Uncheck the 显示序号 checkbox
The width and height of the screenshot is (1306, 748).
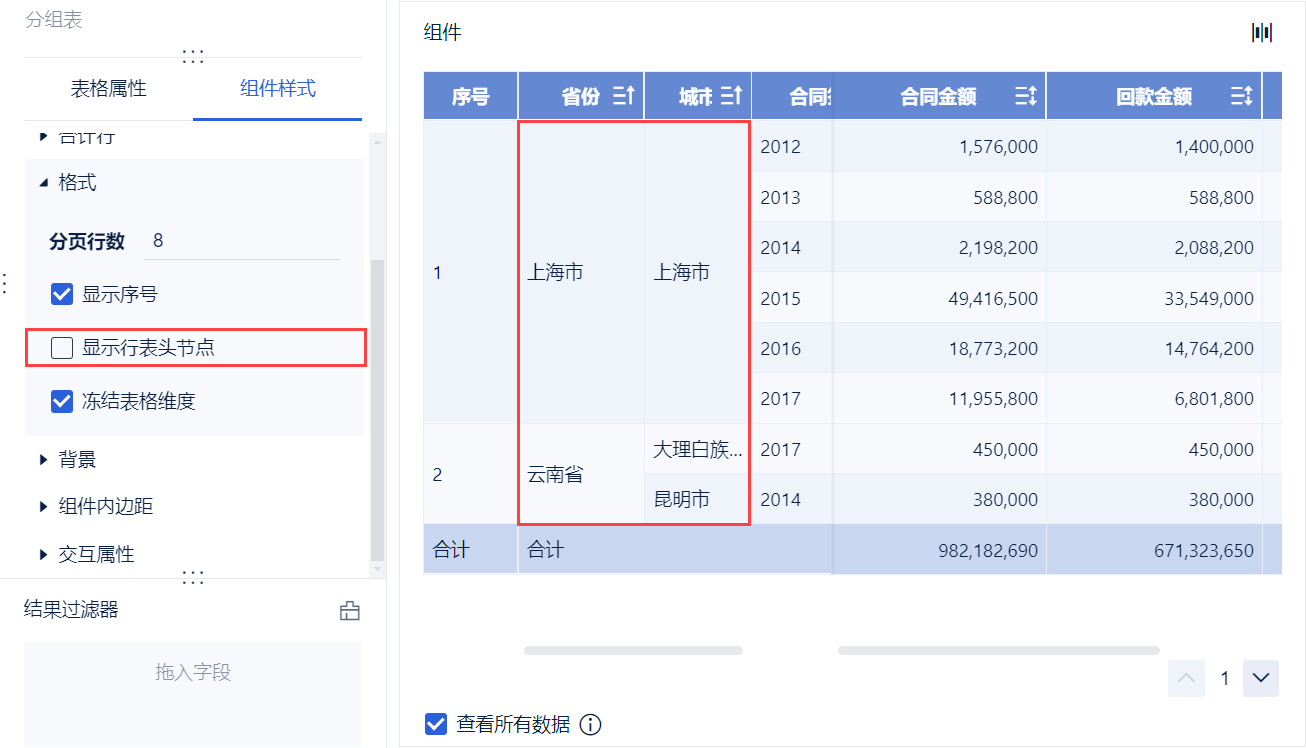(x=62, y=294)
